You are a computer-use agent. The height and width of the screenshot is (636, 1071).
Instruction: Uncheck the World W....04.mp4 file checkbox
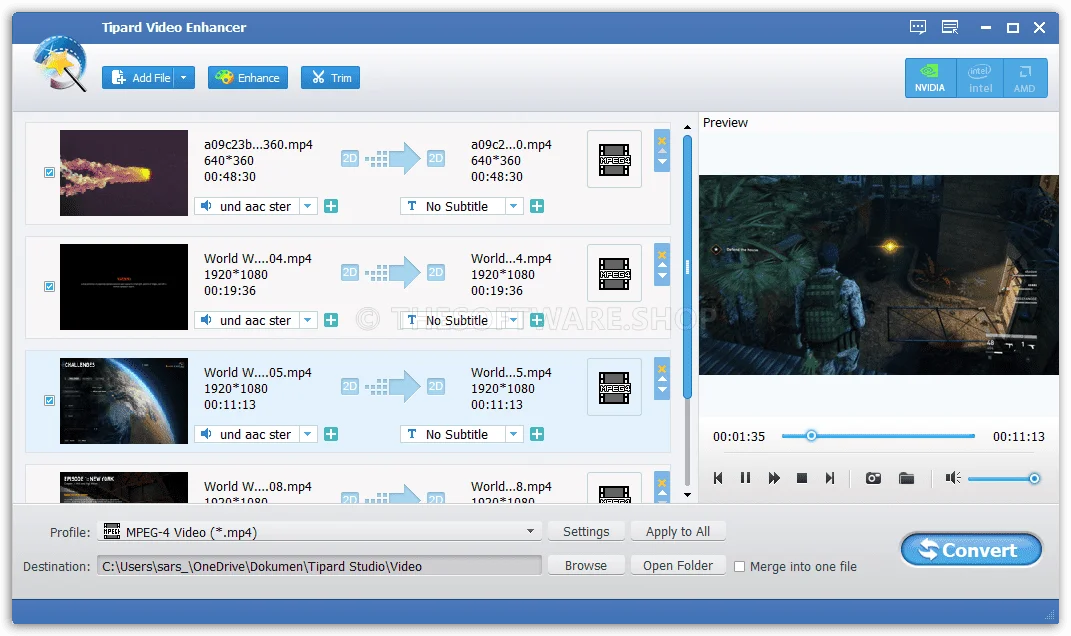[49, 287]
